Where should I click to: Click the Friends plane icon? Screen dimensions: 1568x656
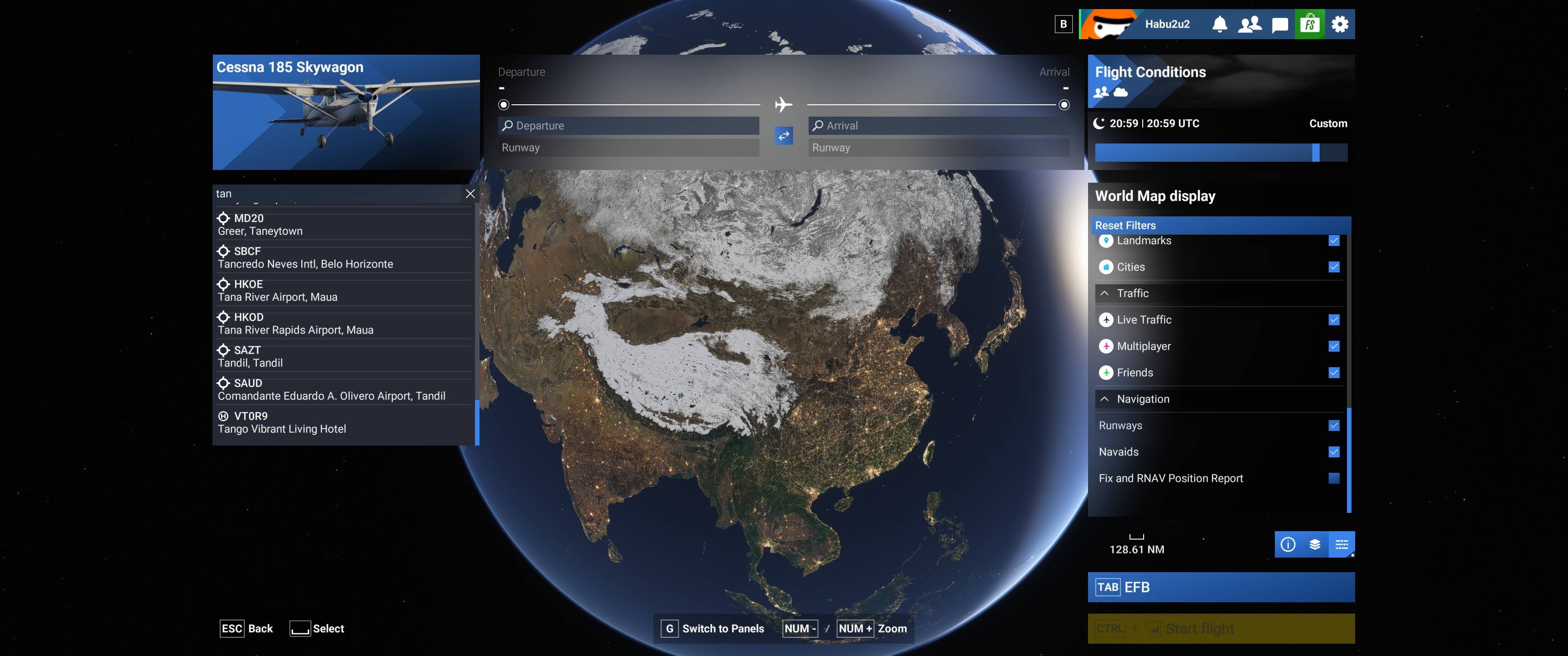click(1106, 373)
